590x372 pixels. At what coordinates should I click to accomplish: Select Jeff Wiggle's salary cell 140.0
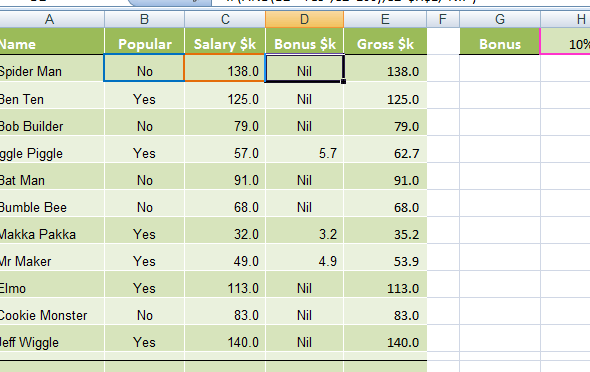coord(225,339)
